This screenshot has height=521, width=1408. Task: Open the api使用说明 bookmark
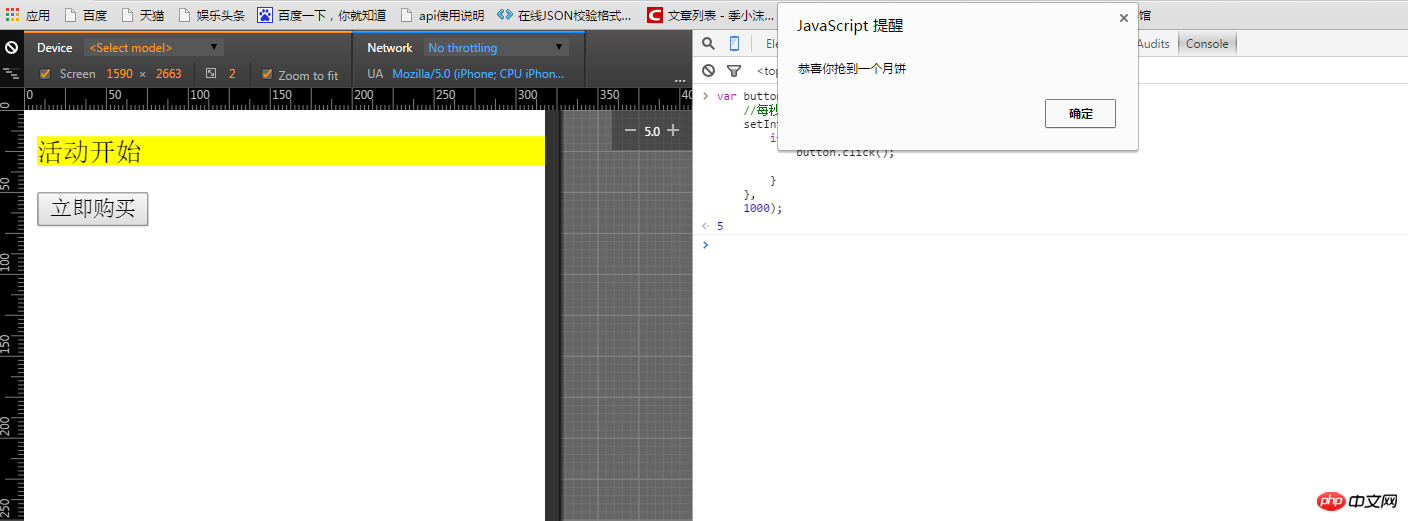tap(442, 15)
